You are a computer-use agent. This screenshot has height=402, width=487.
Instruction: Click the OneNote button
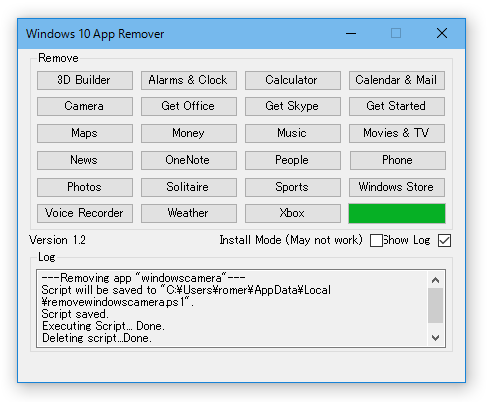coord(189,160)
